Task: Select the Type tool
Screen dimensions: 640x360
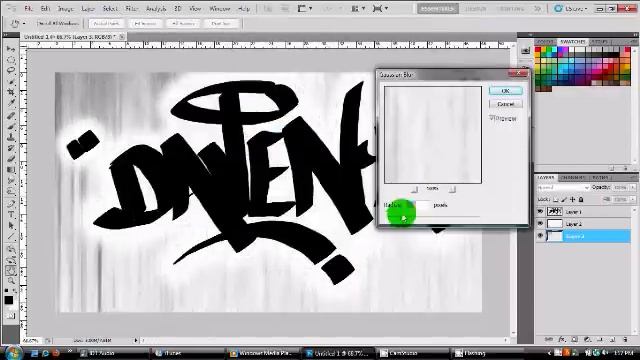Action: pyautogui.click(x=11, y=214)
